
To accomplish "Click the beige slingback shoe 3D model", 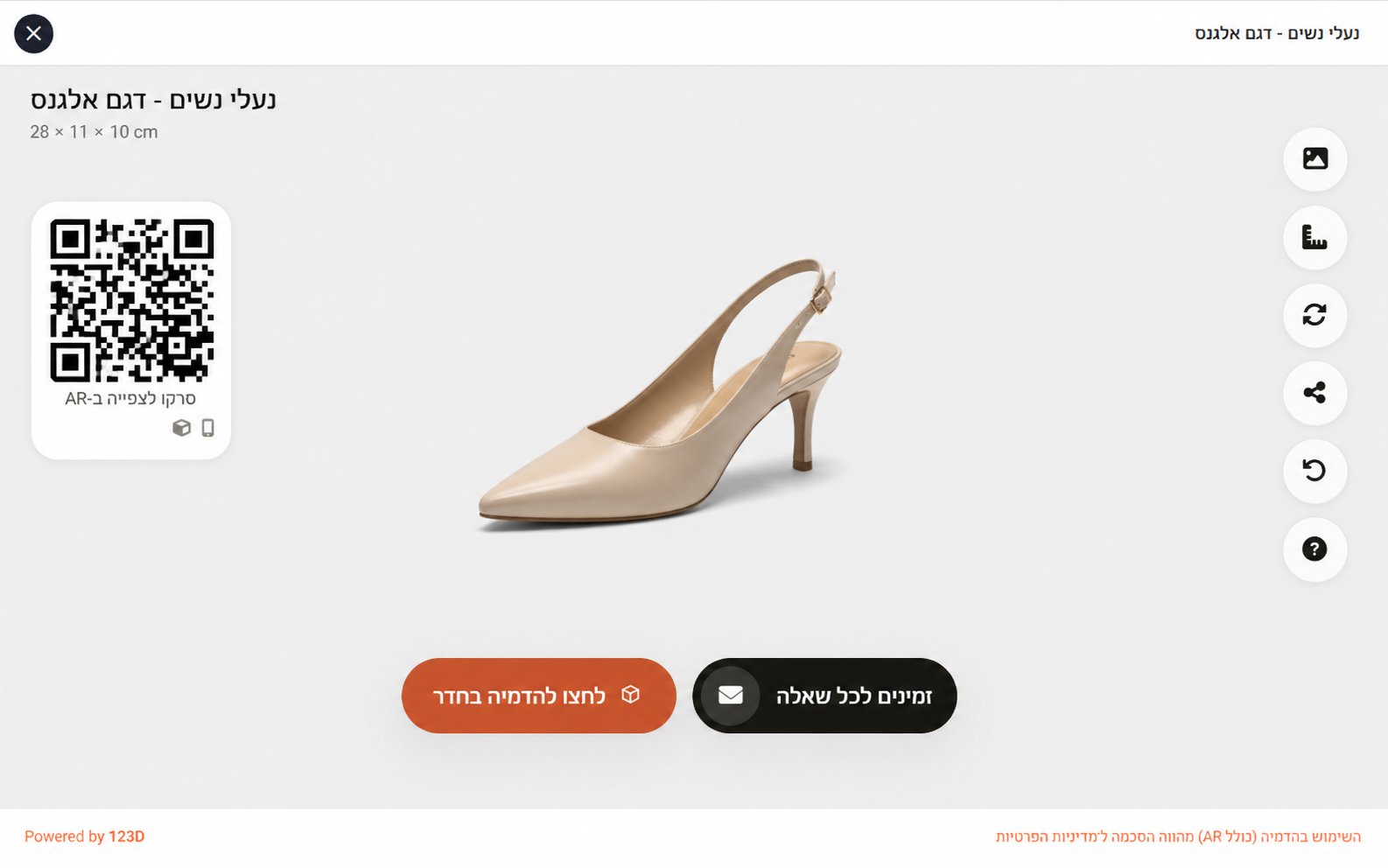I will point(665,411).
